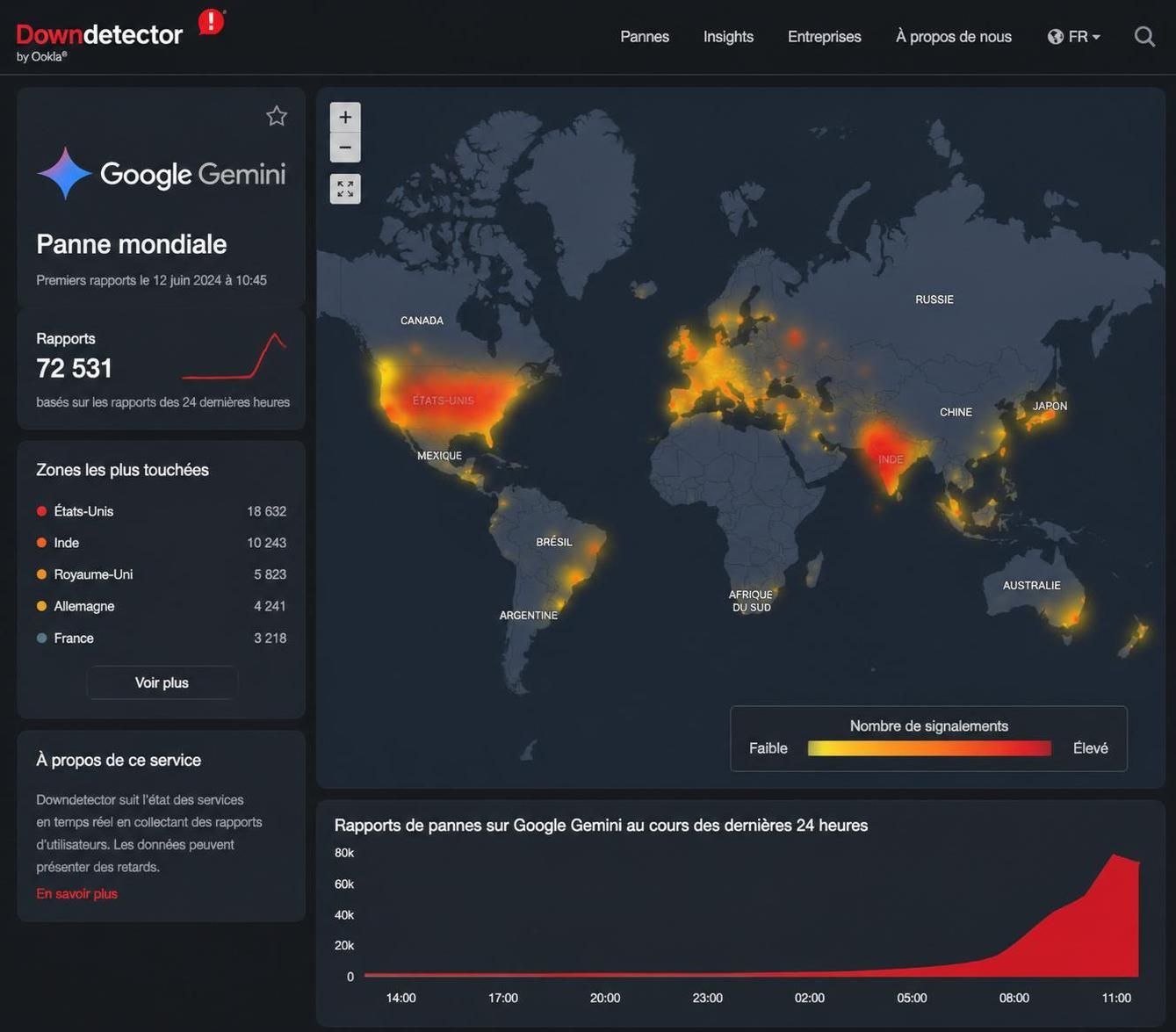Click the 24-hour chart peak near 11:00

(1115, 857)
